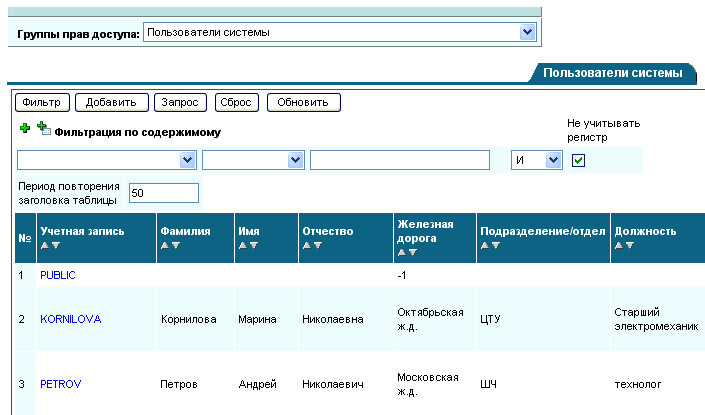Click the add filter group icon
Screen dimensions: 705x415
tap(44, 128)
